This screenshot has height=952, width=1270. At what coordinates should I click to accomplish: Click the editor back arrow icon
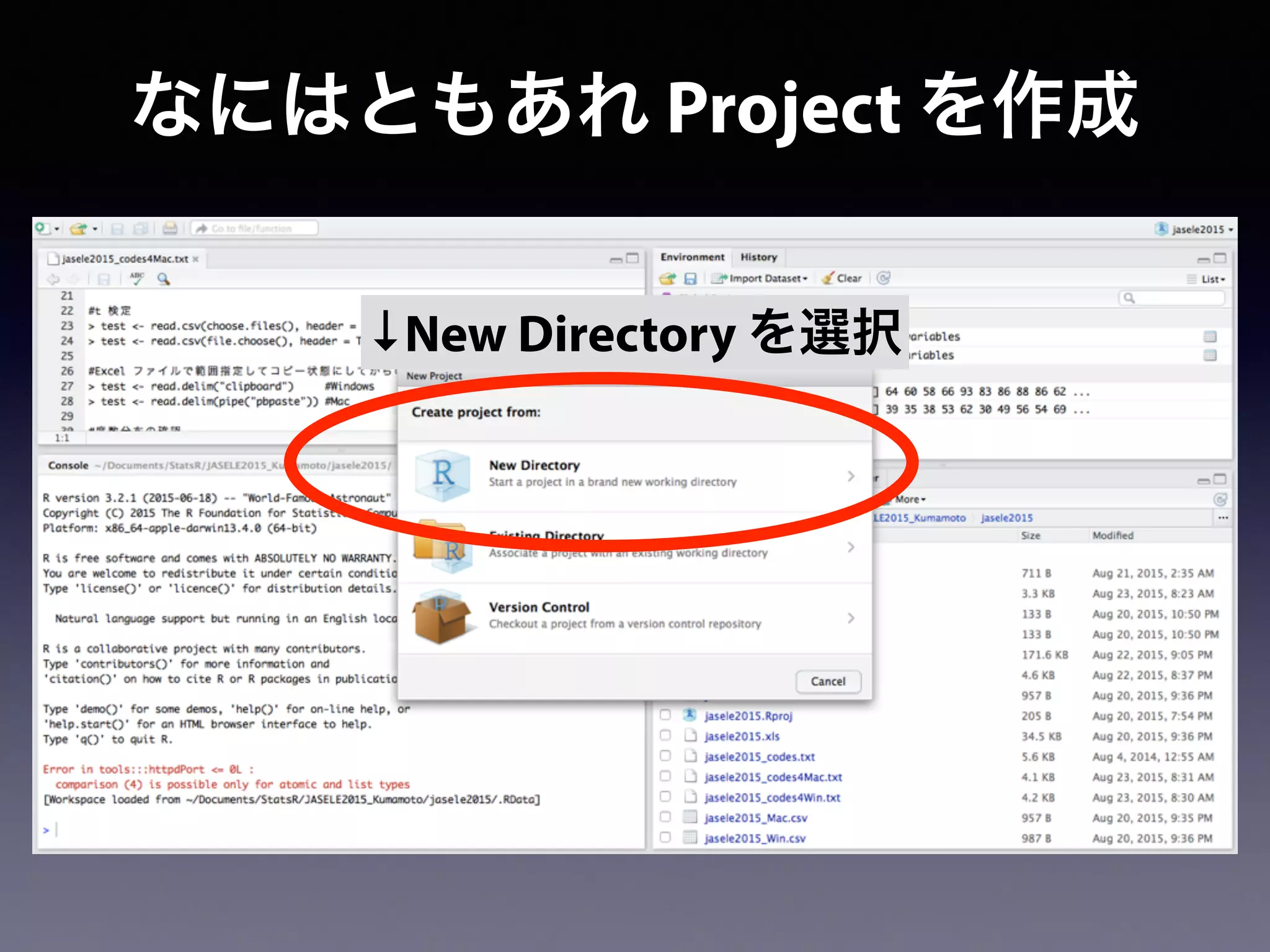54,279
